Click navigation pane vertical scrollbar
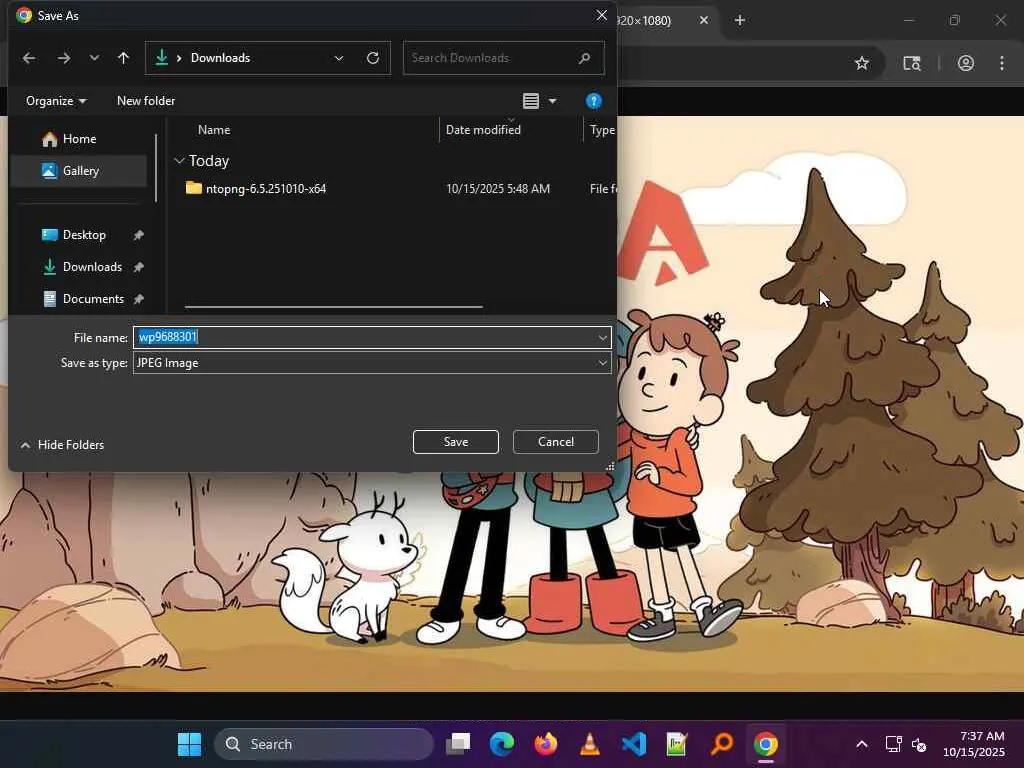 pos(156,168)
